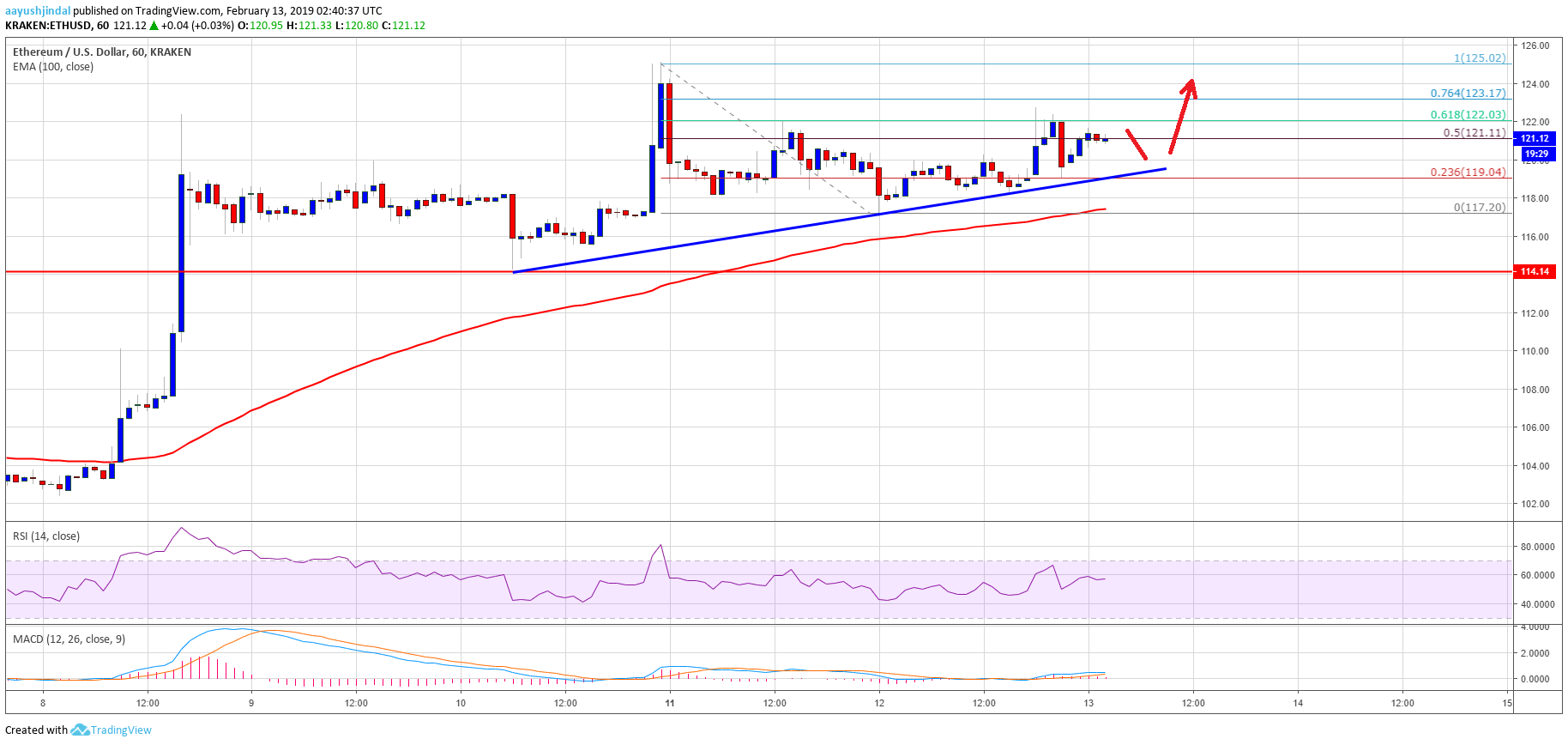Click the RSI (14, close) indicator label

[46, 536]
